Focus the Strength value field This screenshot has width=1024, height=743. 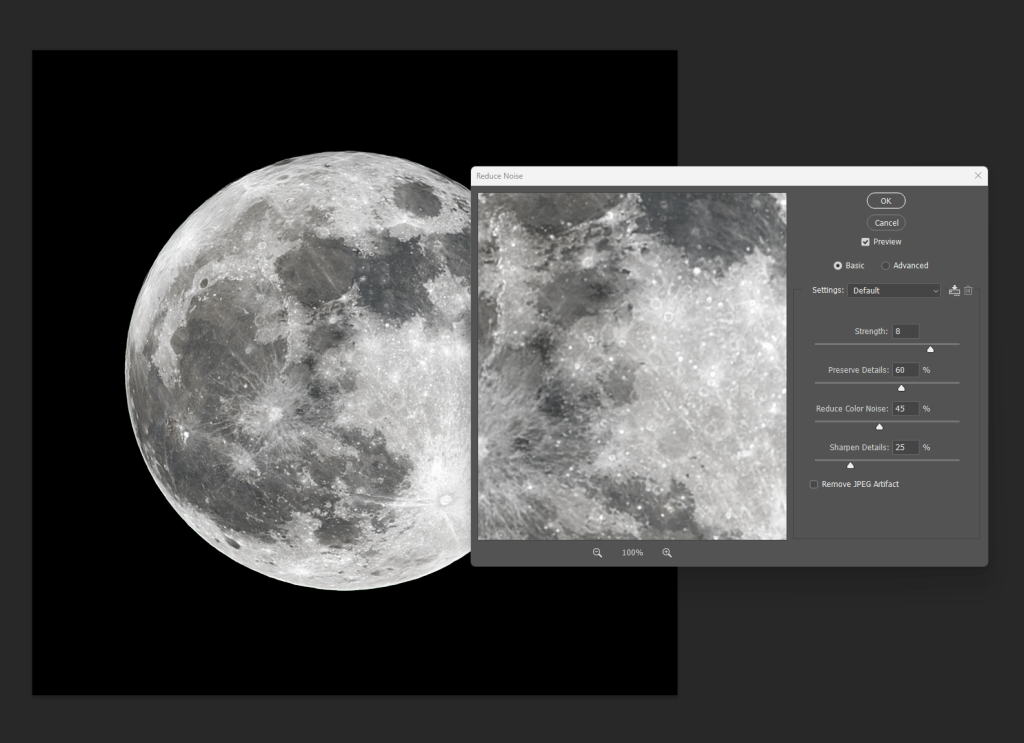[x=905, y=331]
